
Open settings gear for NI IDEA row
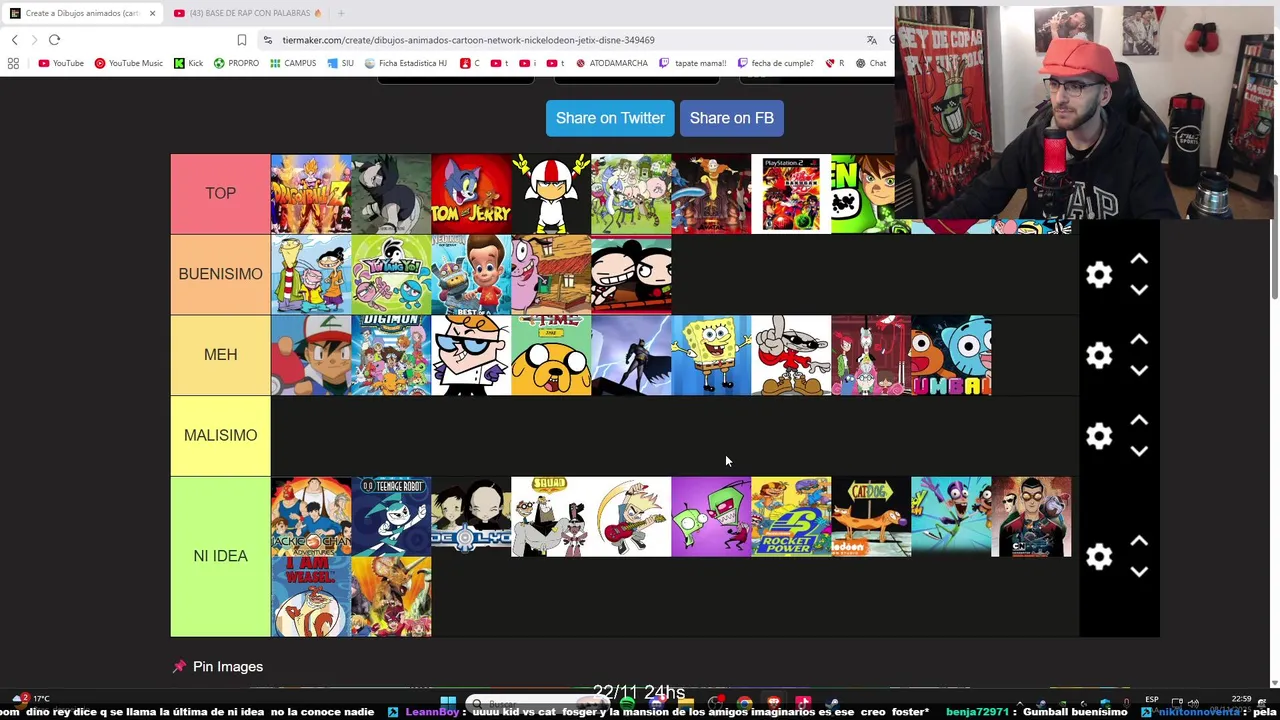1099,557
